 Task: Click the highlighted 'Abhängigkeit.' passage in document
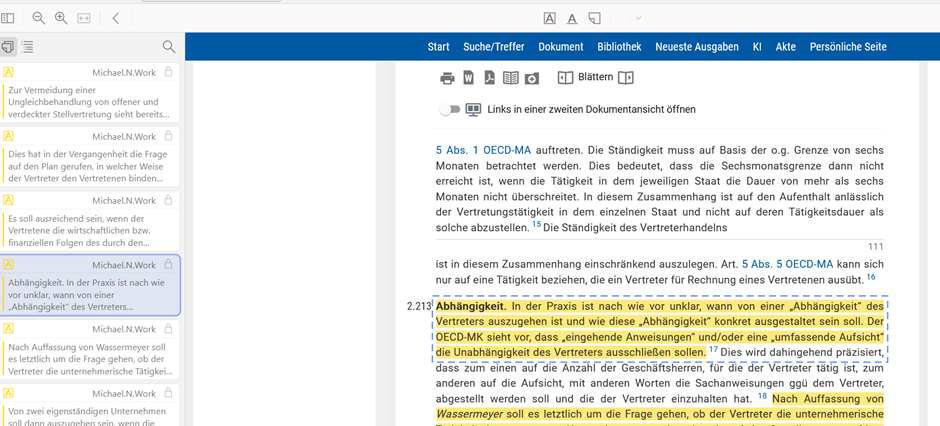[x=659, y=329]
